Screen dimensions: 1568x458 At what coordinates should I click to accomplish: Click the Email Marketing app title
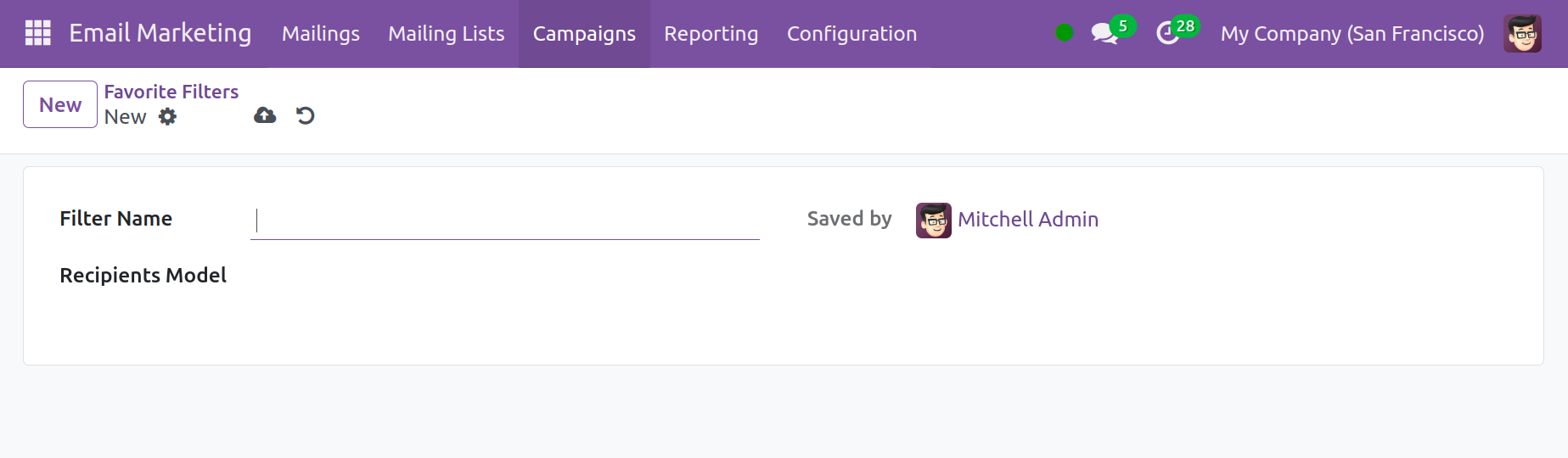tap(160, 33)
